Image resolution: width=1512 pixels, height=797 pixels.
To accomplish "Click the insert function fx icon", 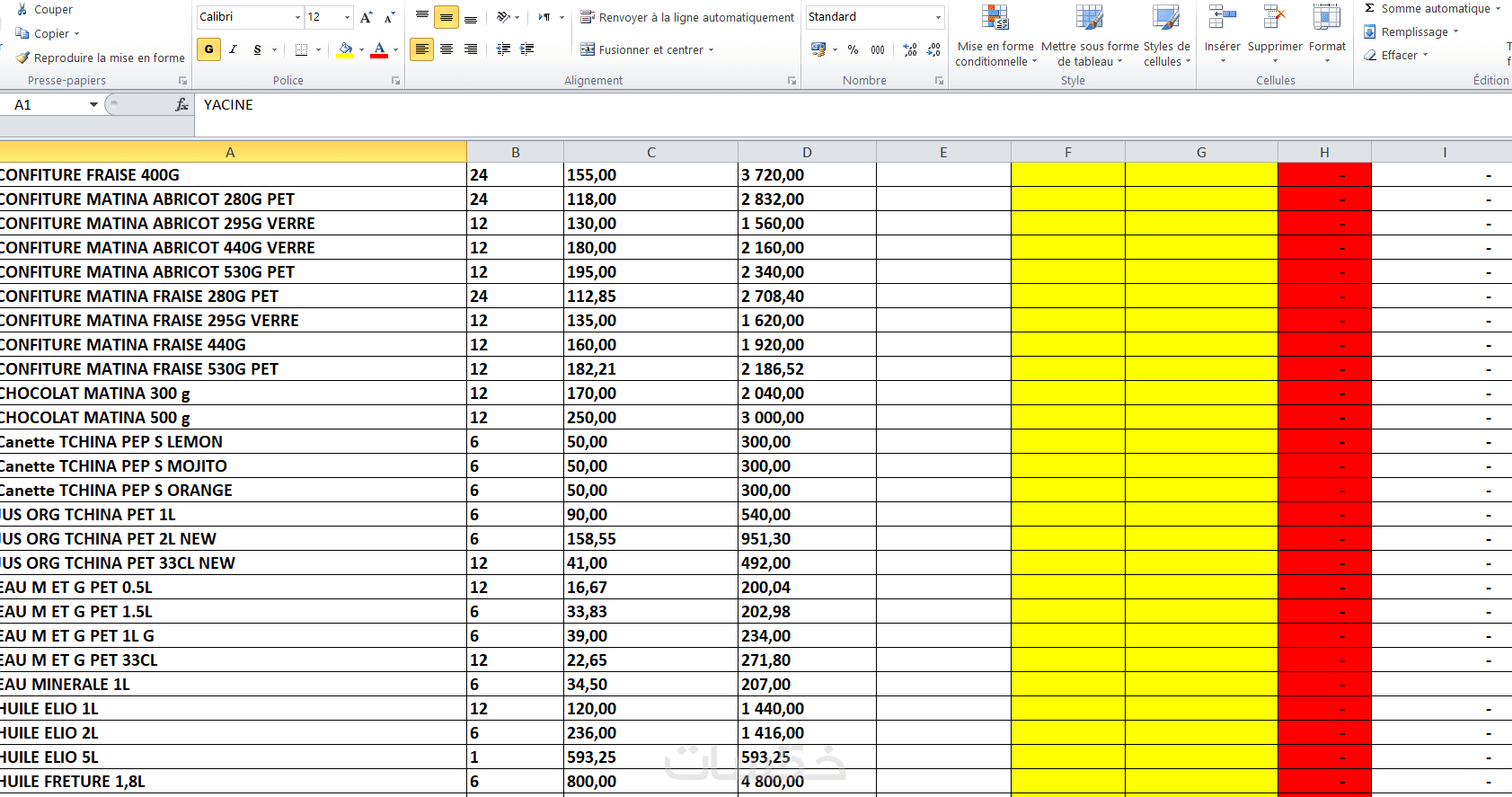I will pyautogui.click(x=182, y=105).
